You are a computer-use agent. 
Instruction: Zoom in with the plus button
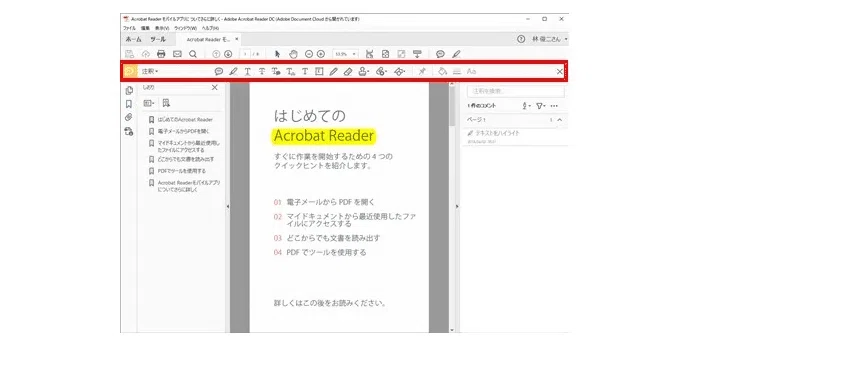click(x=321, y=54)
